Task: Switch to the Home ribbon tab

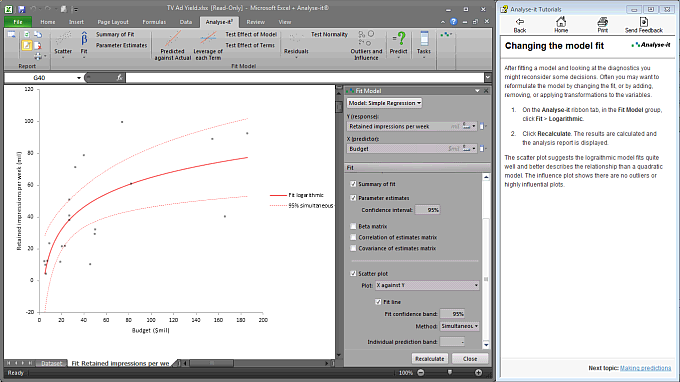Action: (48, 22)
